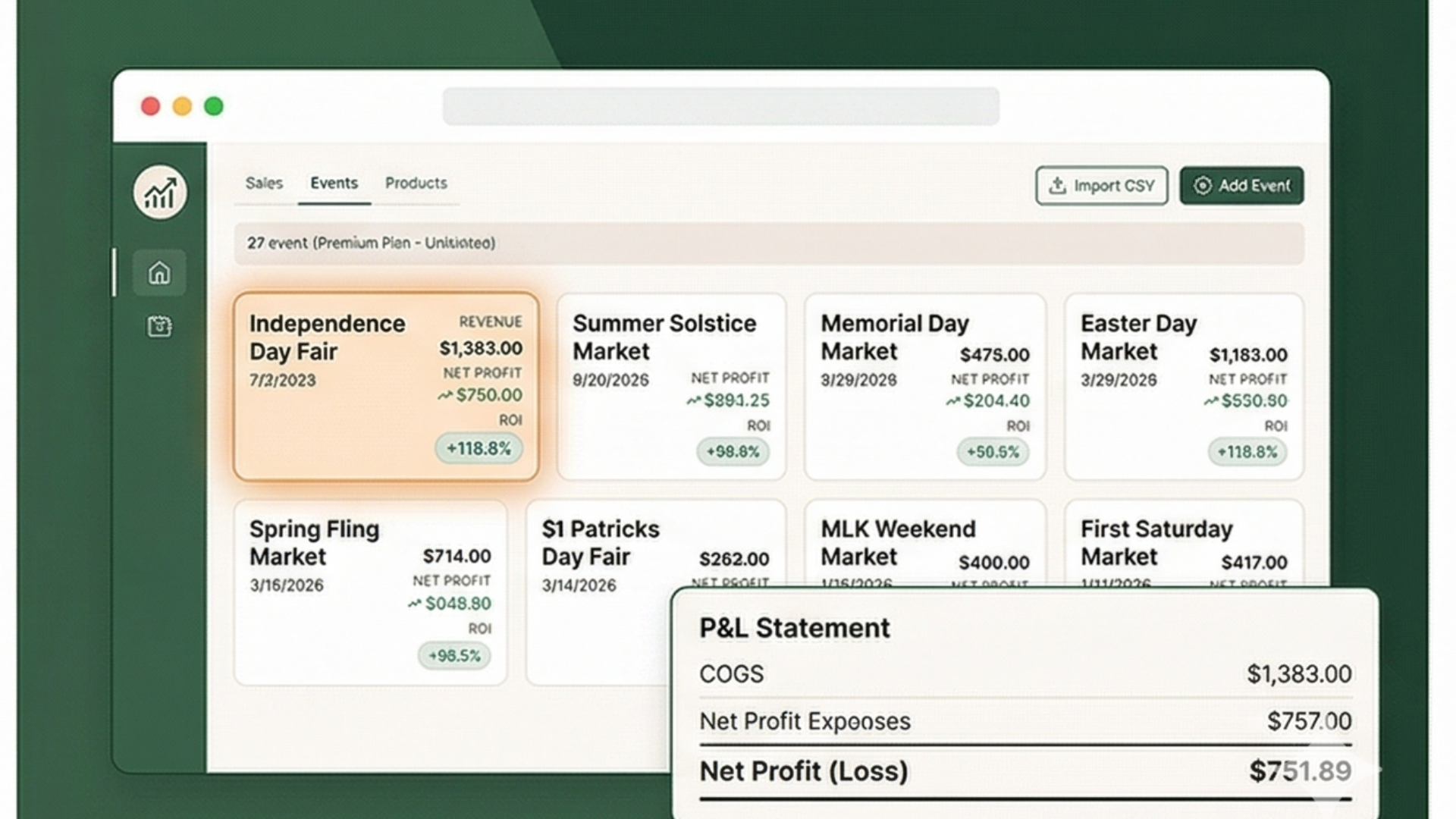Switch to the Sales tab

click(x=264, y=183)
